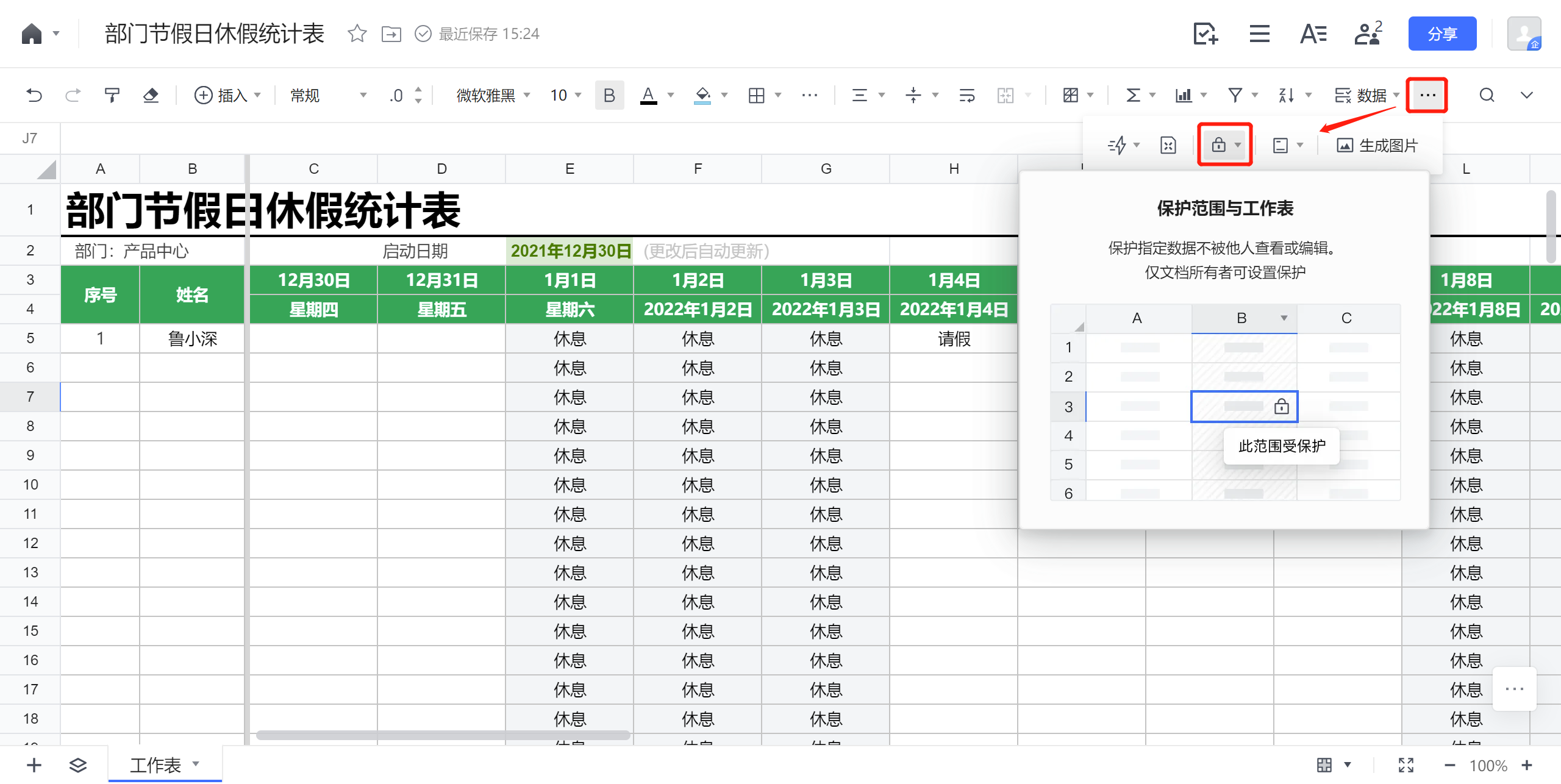Click 生成图片 generate image button

click(x=1378, y=145)
